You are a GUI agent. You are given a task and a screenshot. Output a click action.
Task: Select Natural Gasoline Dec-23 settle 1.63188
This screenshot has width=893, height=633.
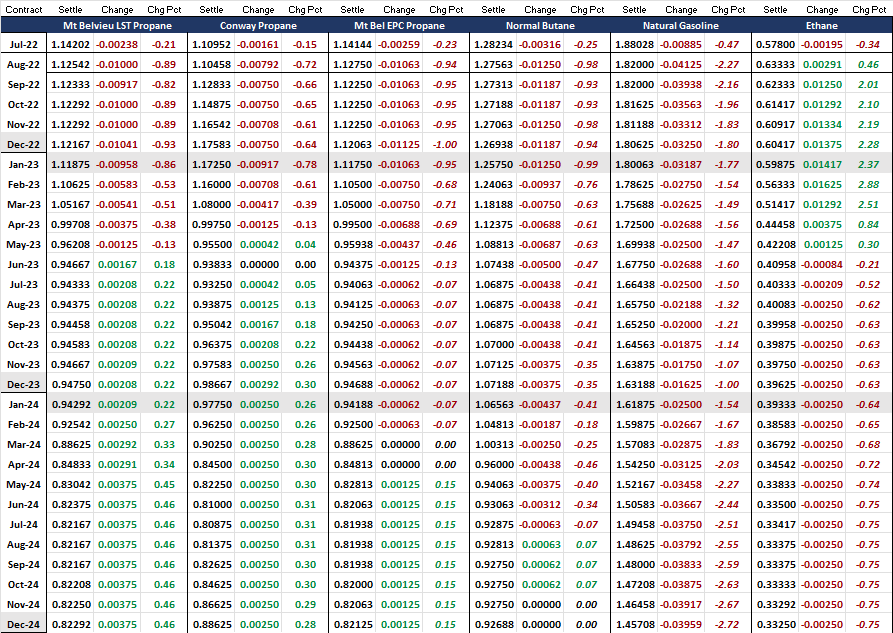[634, 385]
